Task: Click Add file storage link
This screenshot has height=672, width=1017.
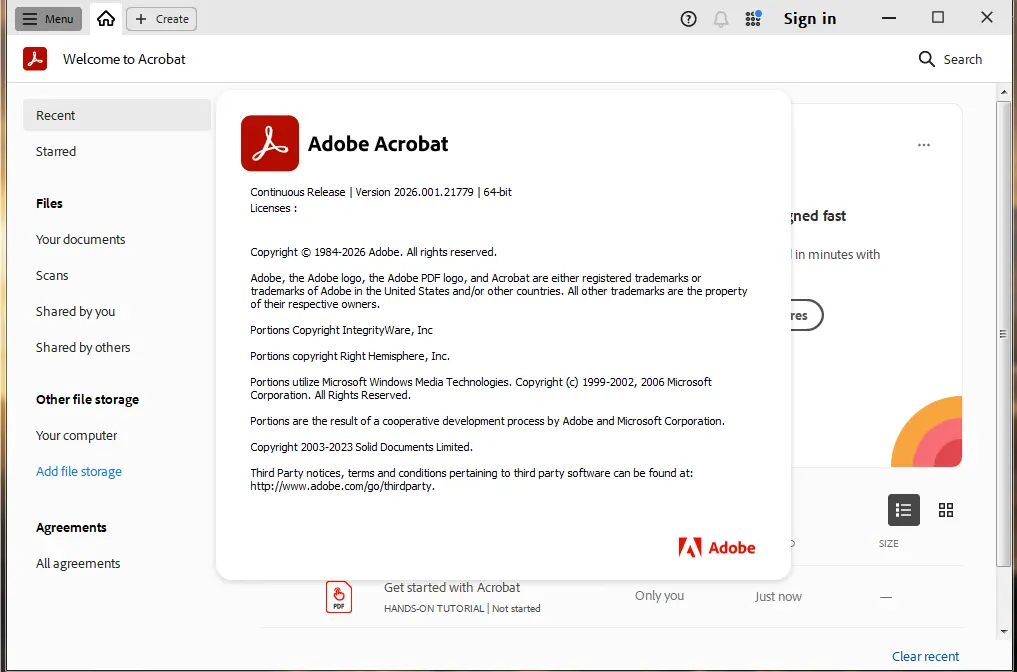Action: 78,472
